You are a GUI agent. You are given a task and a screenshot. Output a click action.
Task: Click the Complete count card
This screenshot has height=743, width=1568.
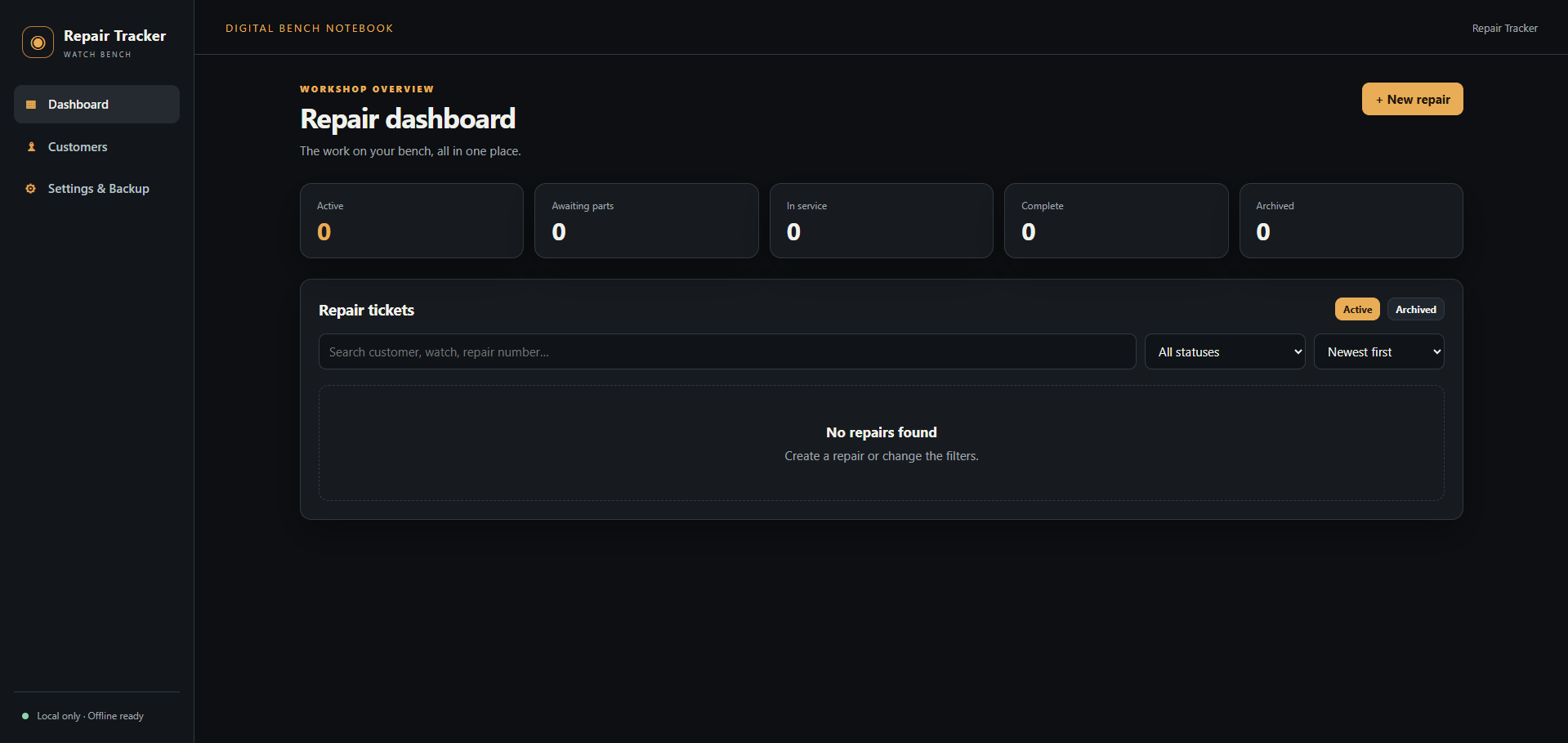[x=1116, y=221]
